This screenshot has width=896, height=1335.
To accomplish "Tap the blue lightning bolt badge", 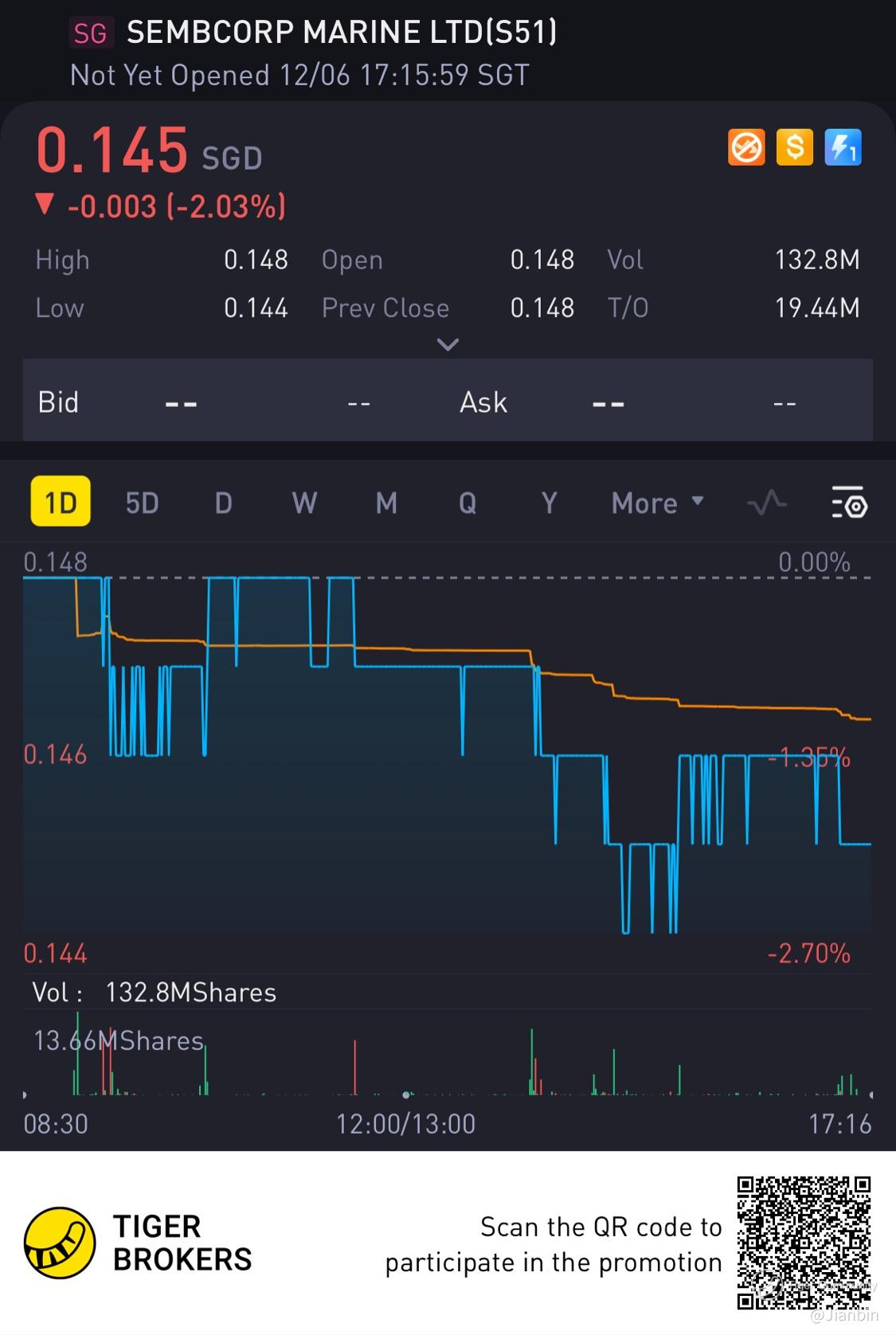I will pos(843,147).
